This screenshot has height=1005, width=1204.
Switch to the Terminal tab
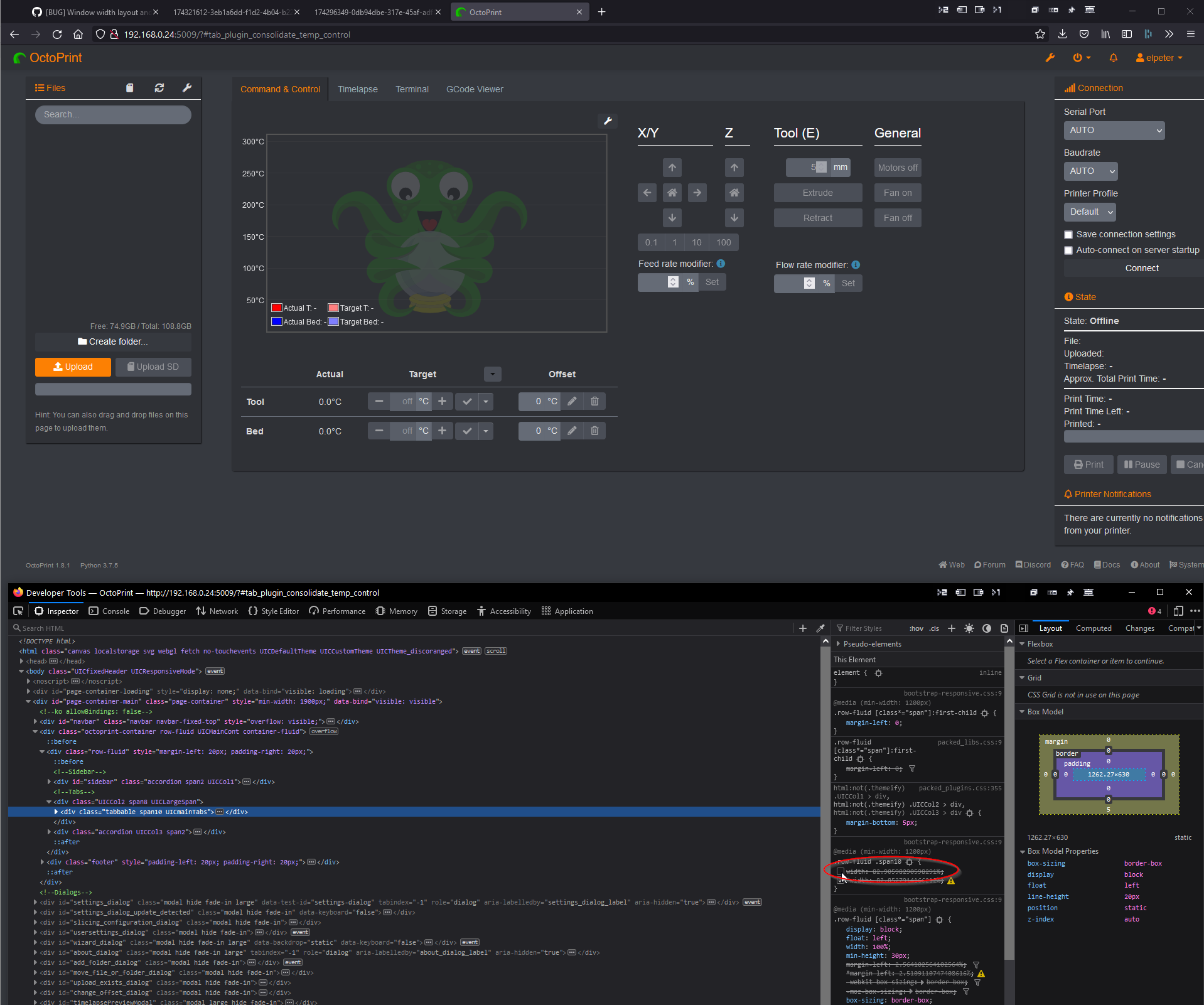coord(412,89)
